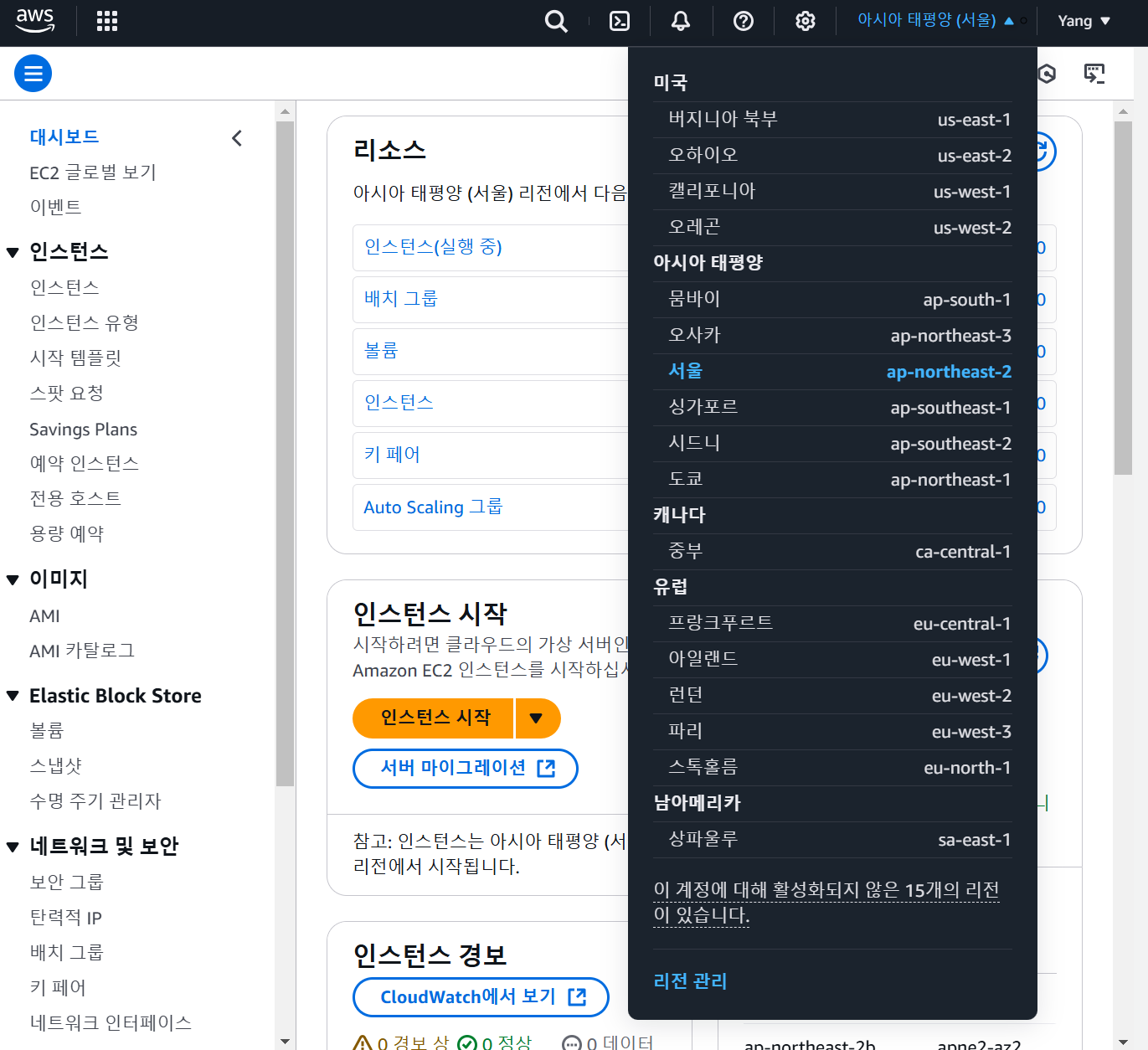Select region 오하이오 us-east-2
Viewport: 1148px width, 1050px height.
click(832, 156)
